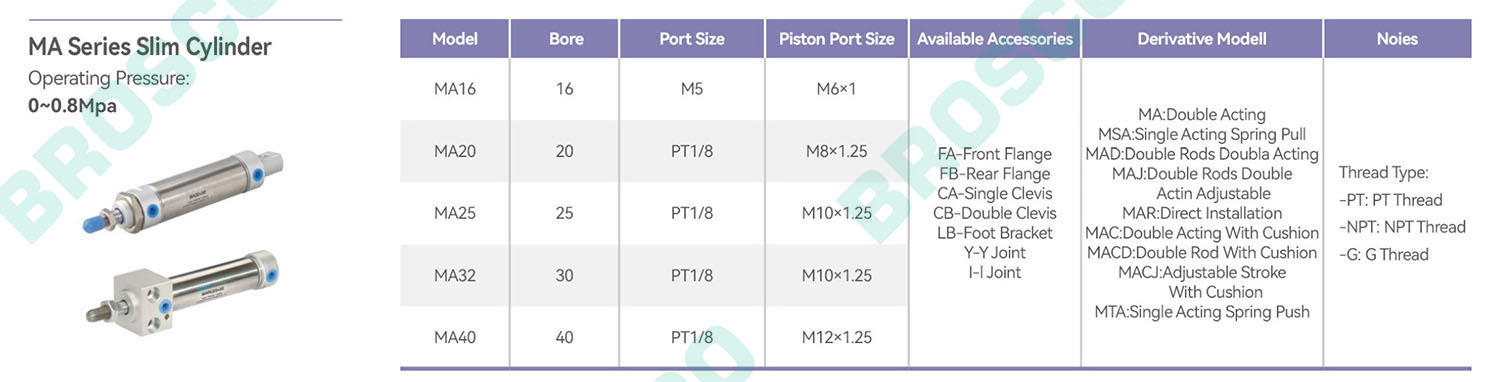Click the upper slim cylinder product image
Image resolution: width=1500 pixels, height=382 pixels.
pyautogui.click(x=182, y=190)
